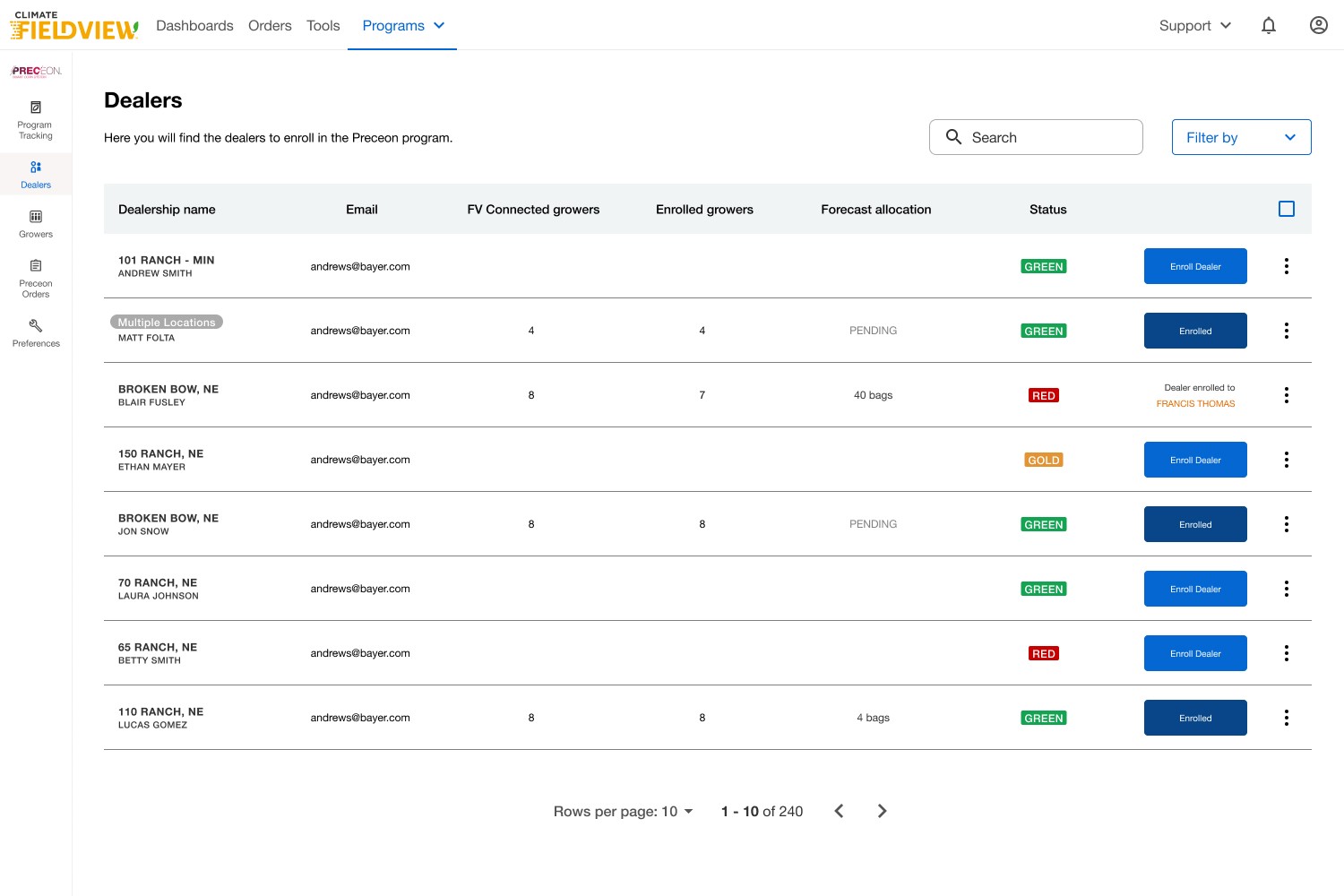Go to next page of dealers
The image size is (1344, 896).
point(883,811)
